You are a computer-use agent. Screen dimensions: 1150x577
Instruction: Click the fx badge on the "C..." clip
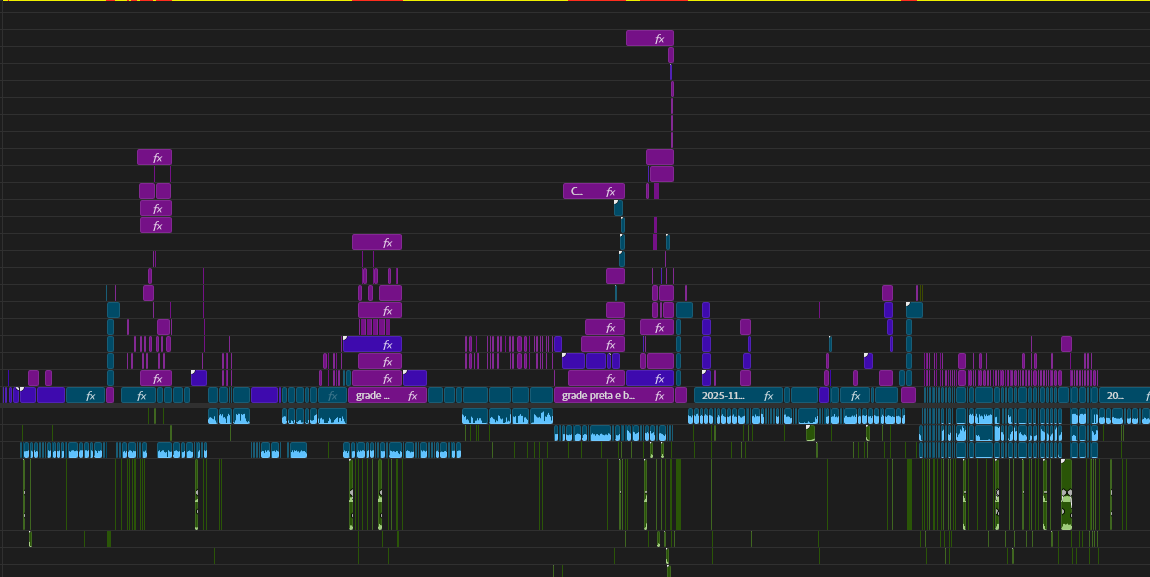(x=610, y=192)
